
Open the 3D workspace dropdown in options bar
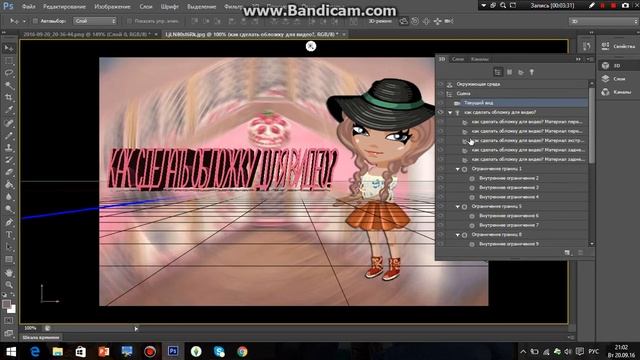[604, 21]
